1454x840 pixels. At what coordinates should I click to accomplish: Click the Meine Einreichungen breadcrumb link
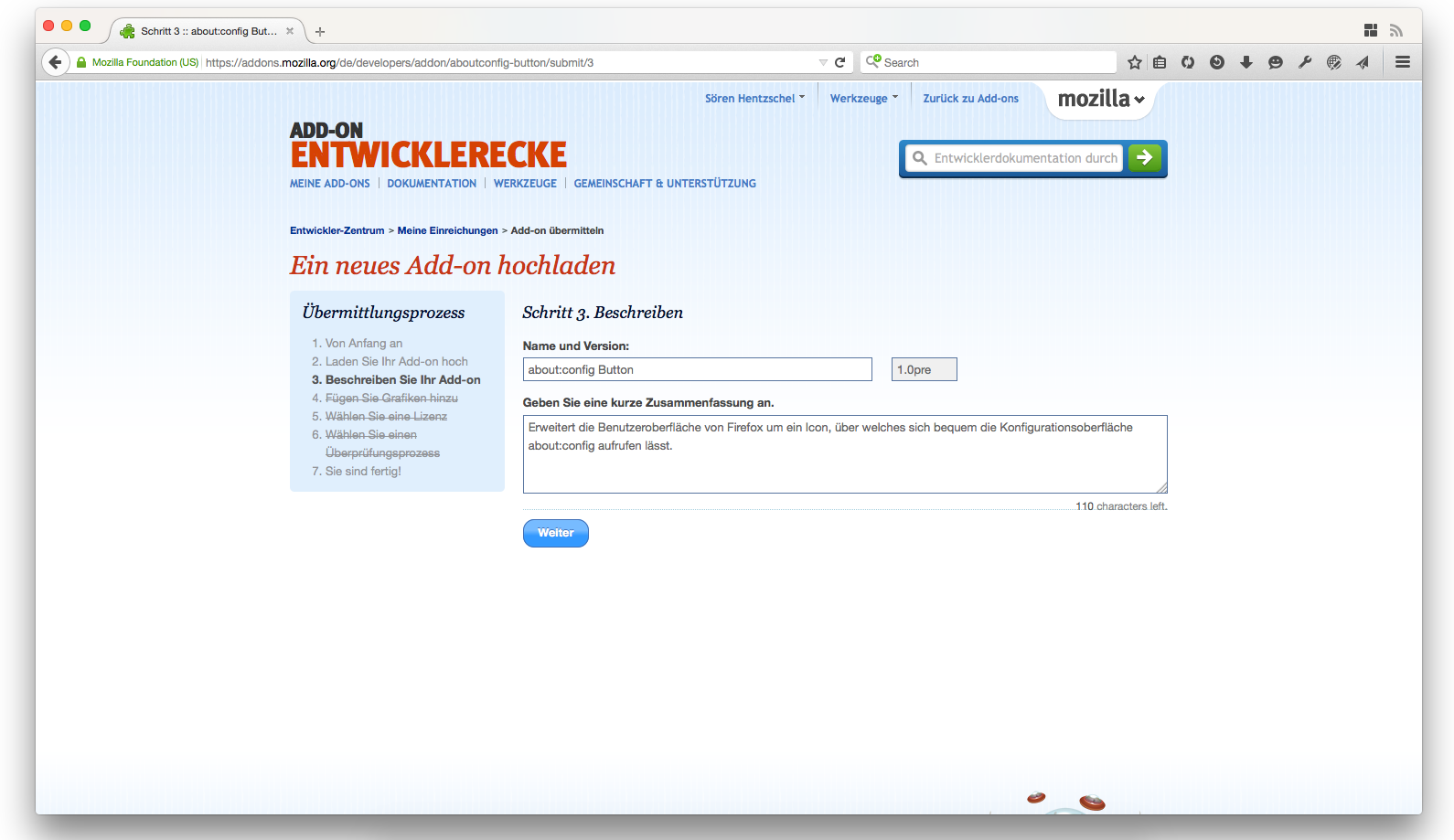coord(448,230)
